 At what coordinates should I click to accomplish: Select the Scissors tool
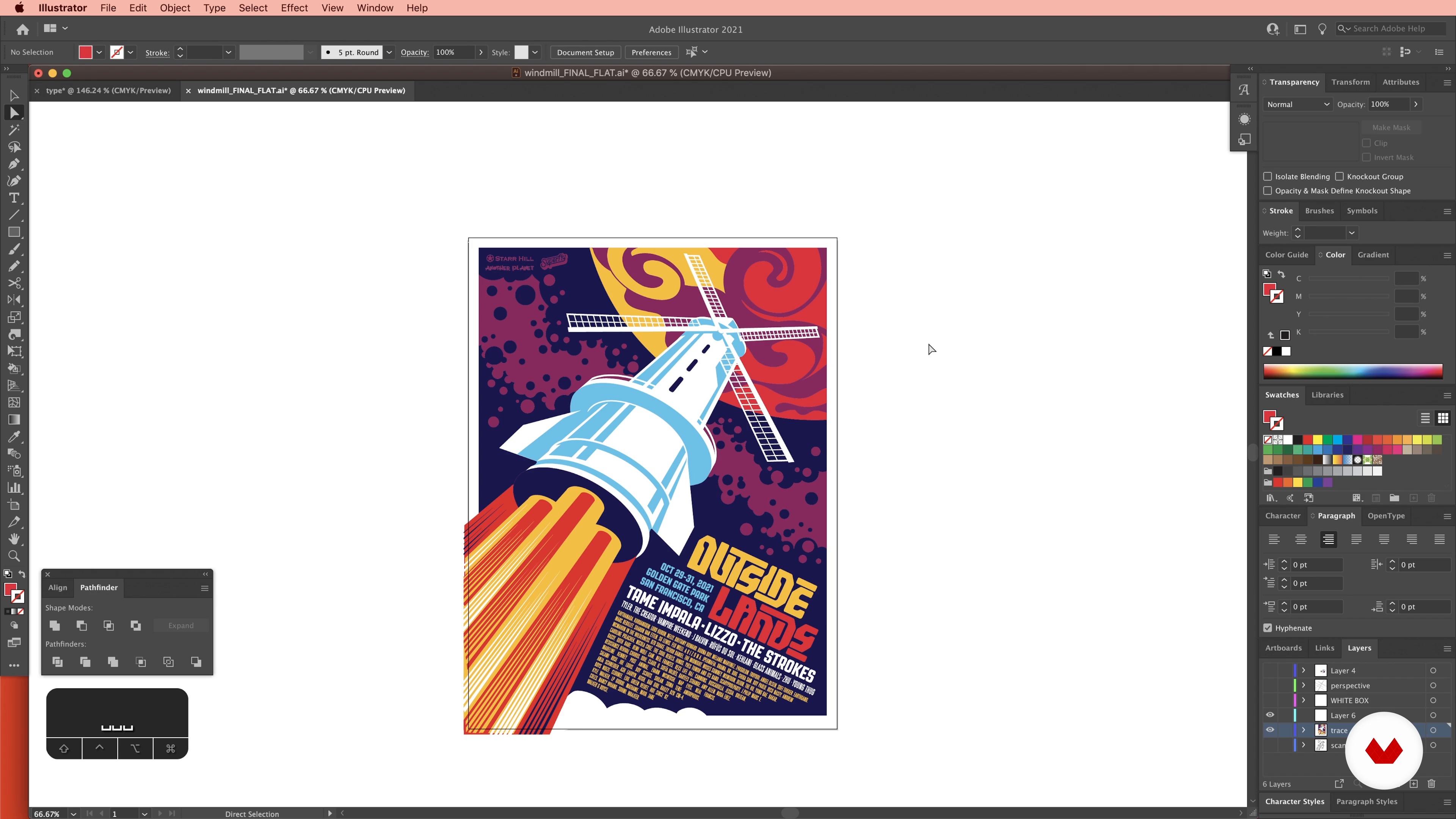[14, 283]
